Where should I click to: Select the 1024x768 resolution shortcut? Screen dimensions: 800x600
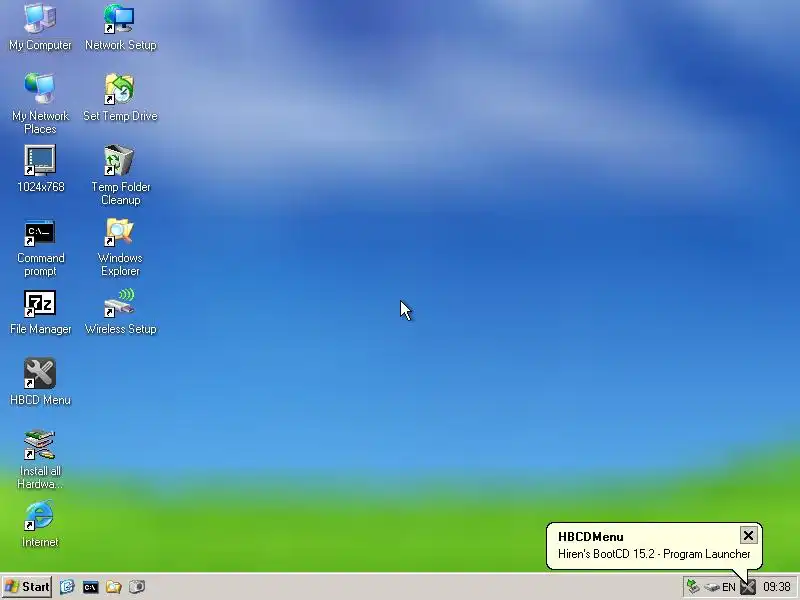point(40,169)
